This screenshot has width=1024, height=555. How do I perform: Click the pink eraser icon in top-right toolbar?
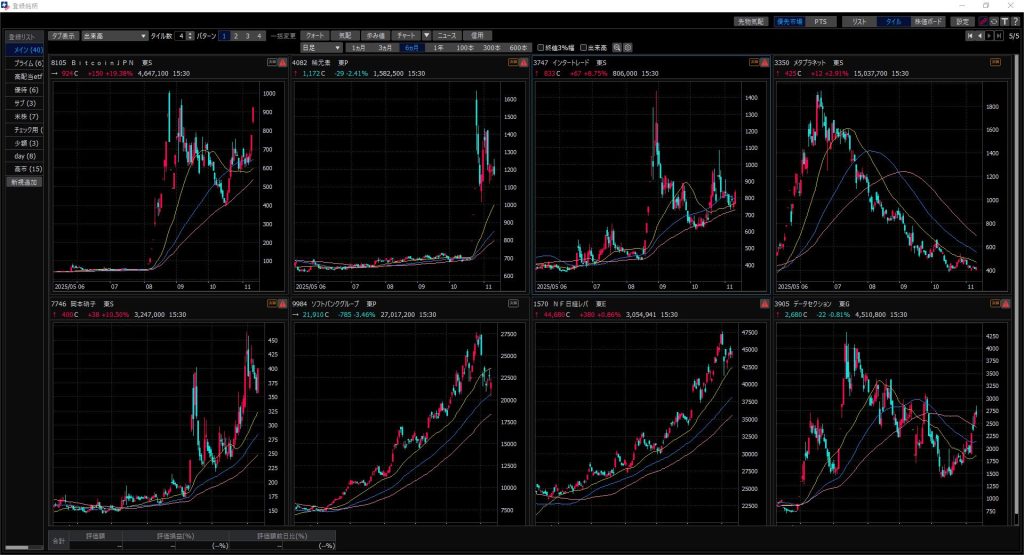983,21
